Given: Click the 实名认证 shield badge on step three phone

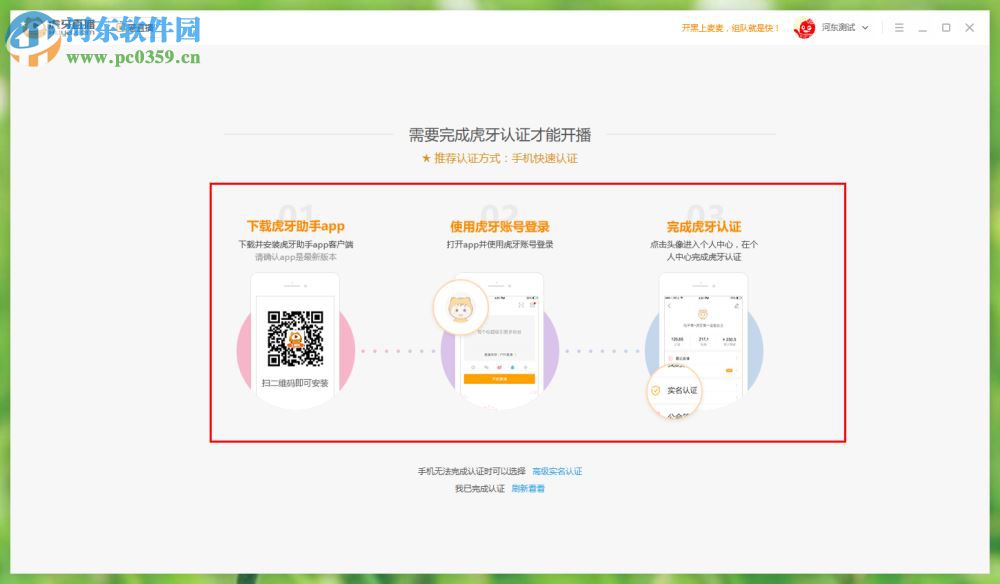Looking at the screenshot, I should pyautogui.click(x=673, y=391).
